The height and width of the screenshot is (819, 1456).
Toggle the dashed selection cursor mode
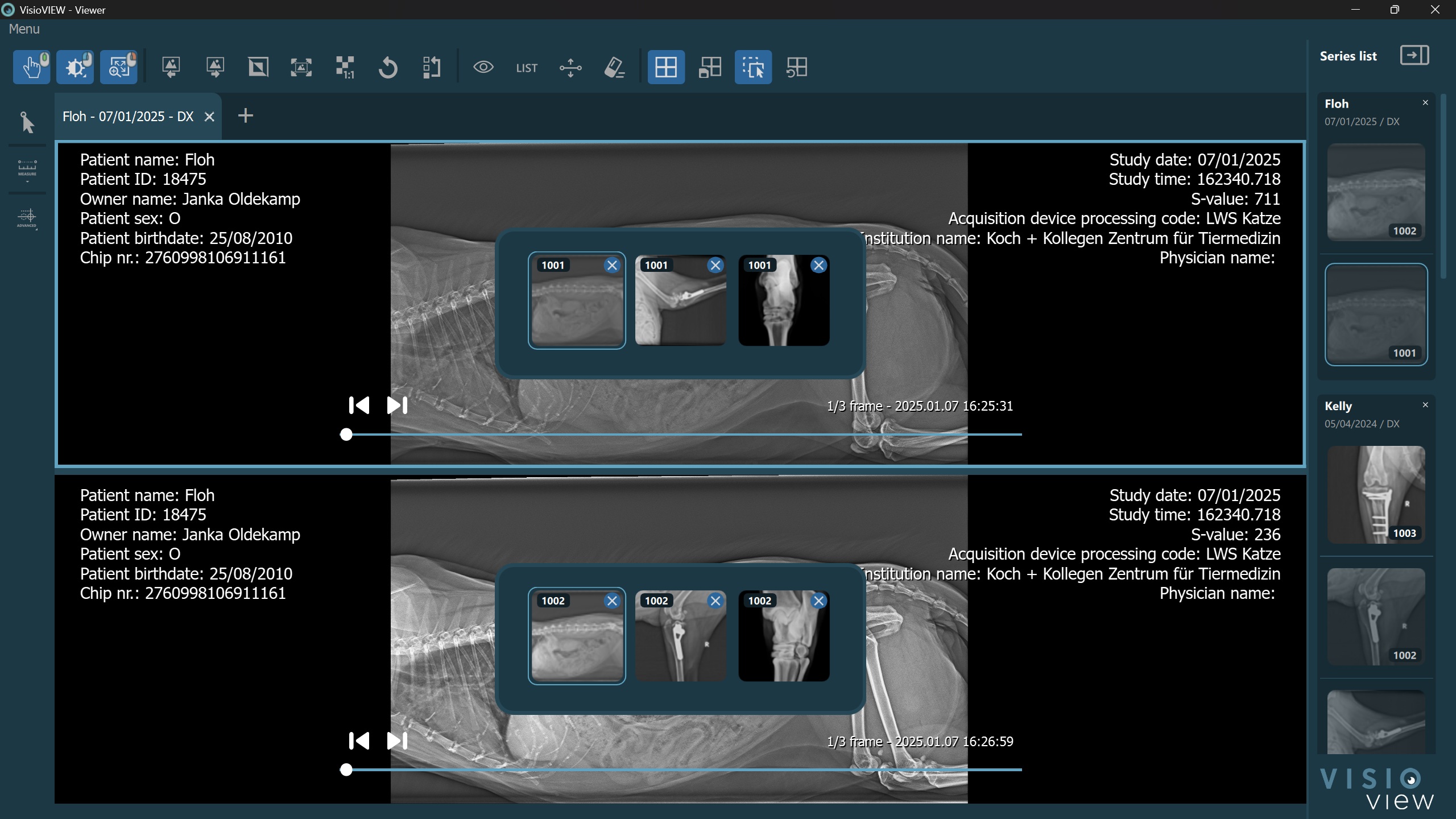tap(752, 68)
